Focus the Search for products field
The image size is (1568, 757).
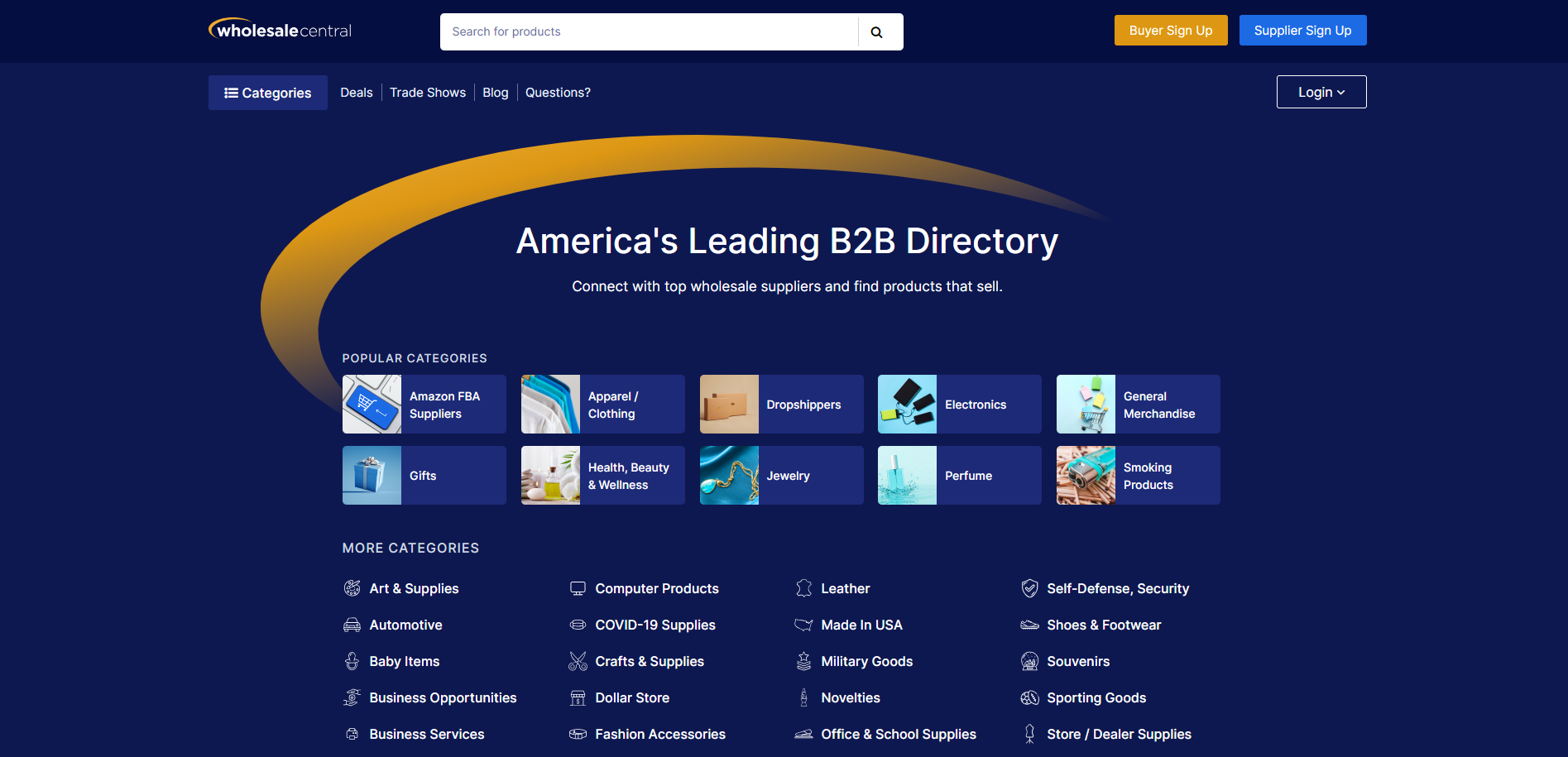point(650,31)
